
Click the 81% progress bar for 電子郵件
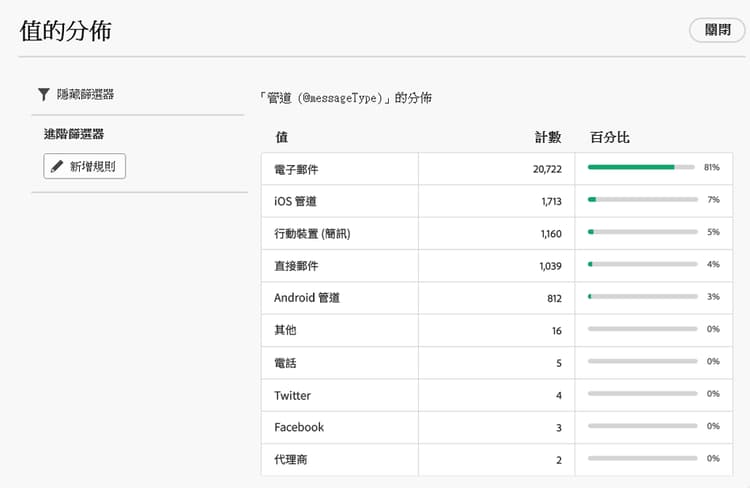[x=642, y=168]
